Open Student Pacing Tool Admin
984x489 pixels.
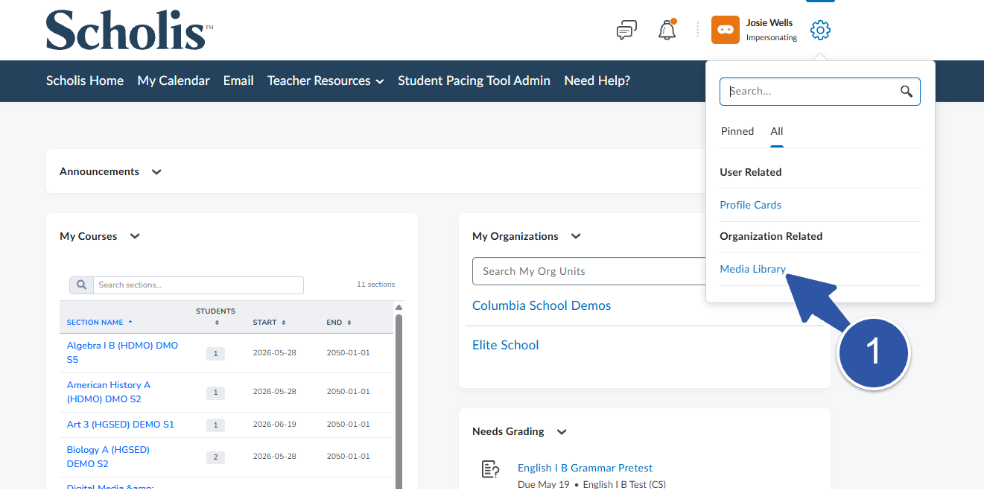click(x=474, y=80)
